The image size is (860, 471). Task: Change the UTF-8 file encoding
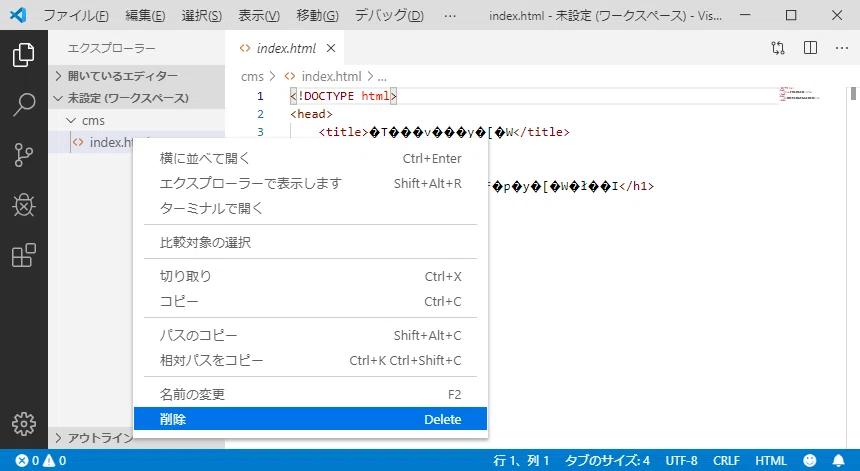pos(682,461)
